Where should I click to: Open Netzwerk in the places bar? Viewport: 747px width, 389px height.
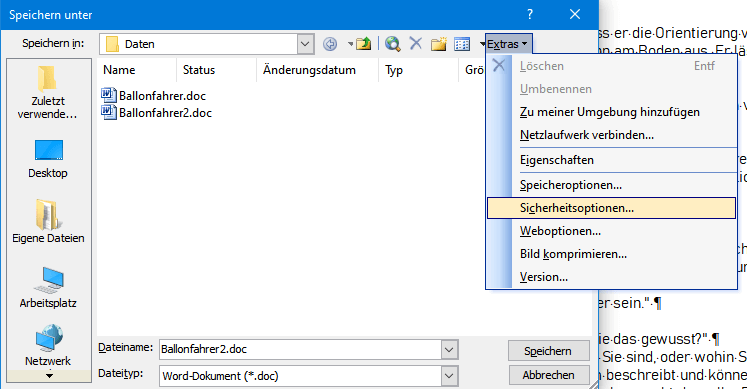48,345
